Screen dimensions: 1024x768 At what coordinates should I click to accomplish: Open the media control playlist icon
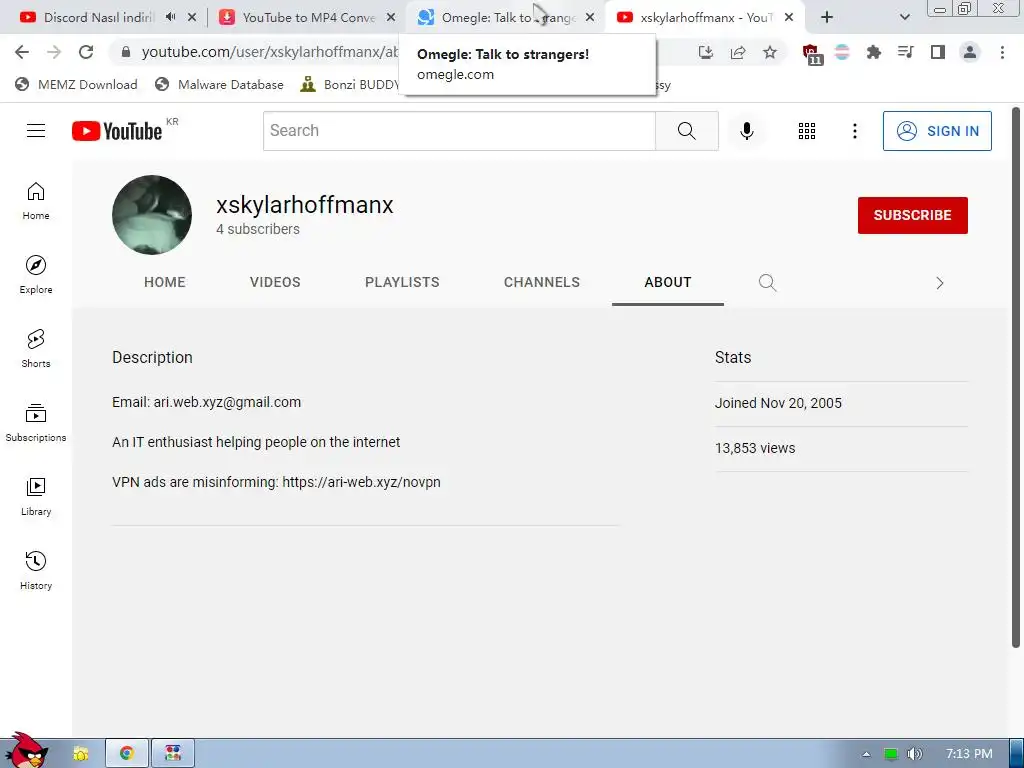pyautogui.click(x=906, y=52)
